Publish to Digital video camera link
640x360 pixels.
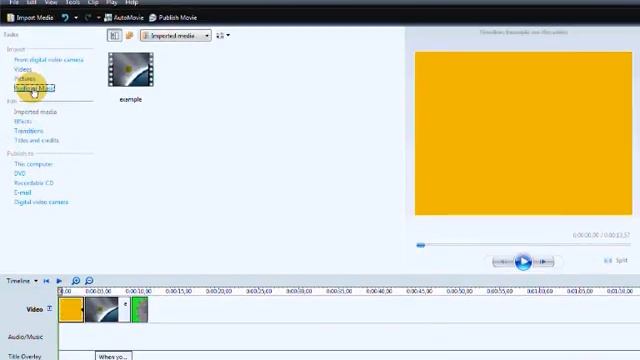(x=41, y=202)
